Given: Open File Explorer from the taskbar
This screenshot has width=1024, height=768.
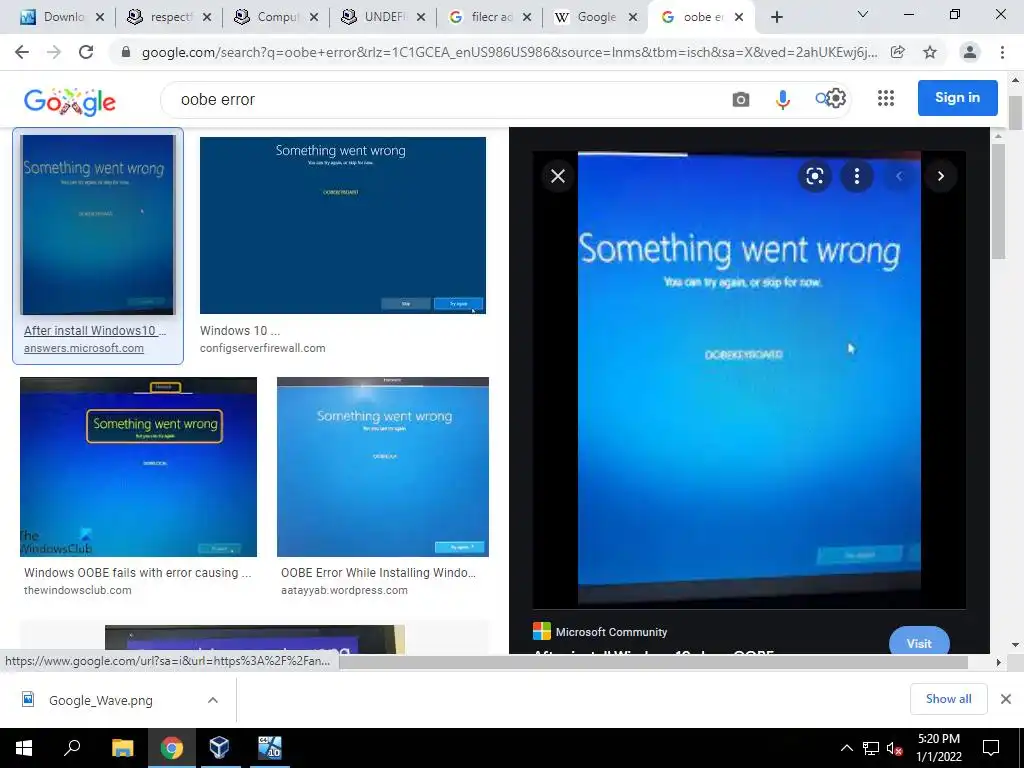Looking at the screenshot, I should point(122,748).
